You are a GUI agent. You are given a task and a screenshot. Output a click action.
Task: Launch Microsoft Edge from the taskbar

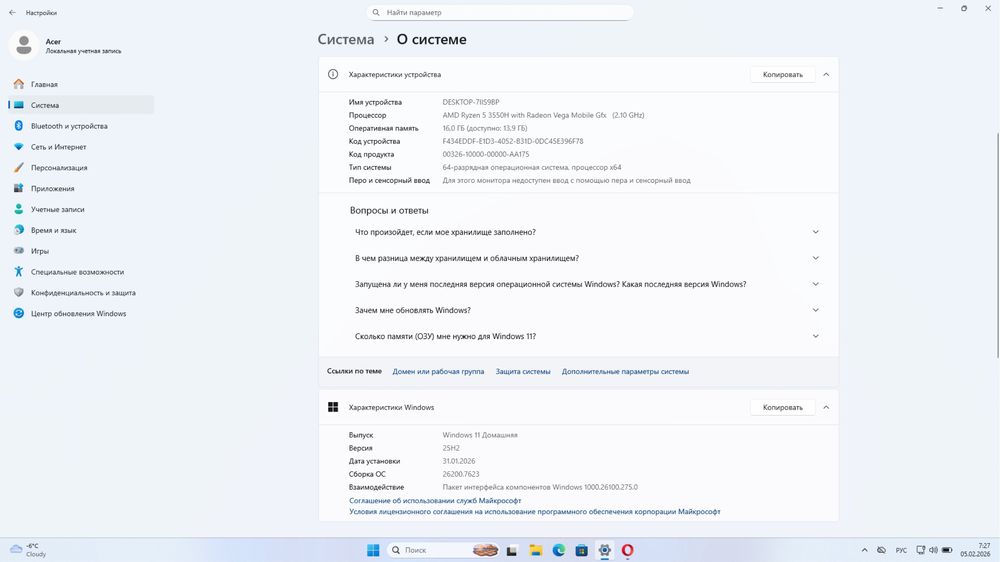click(559, 550)
